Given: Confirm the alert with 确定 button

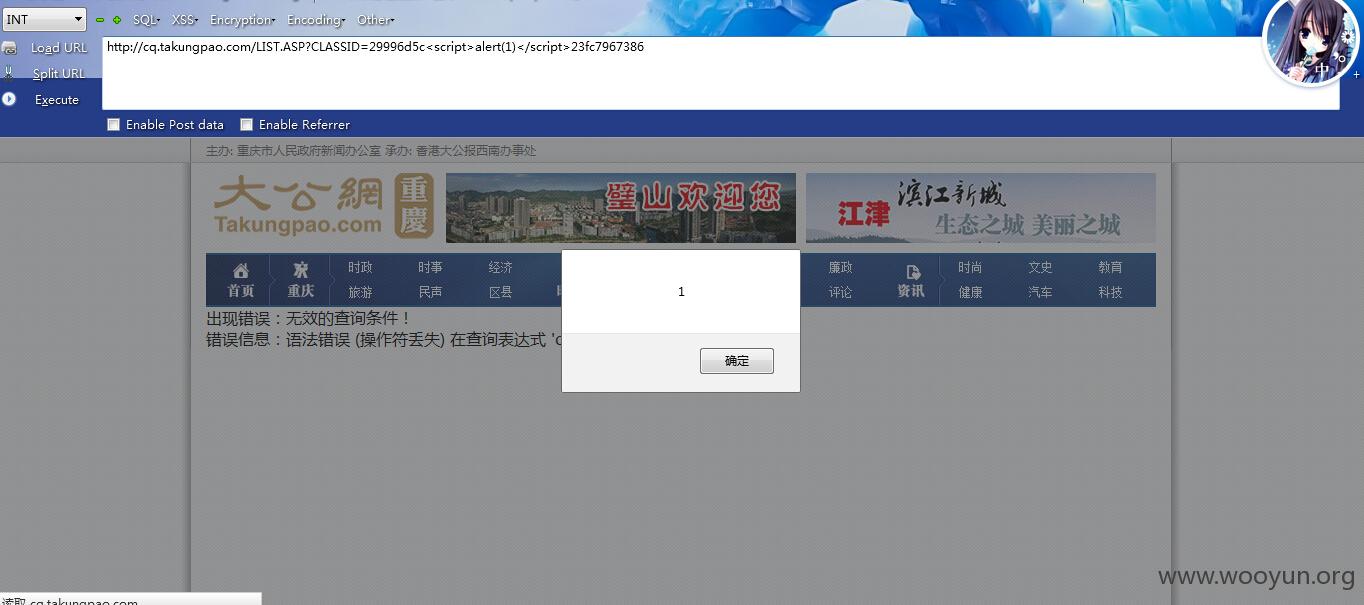Looking at the screenshot, I should coord(737,361).
